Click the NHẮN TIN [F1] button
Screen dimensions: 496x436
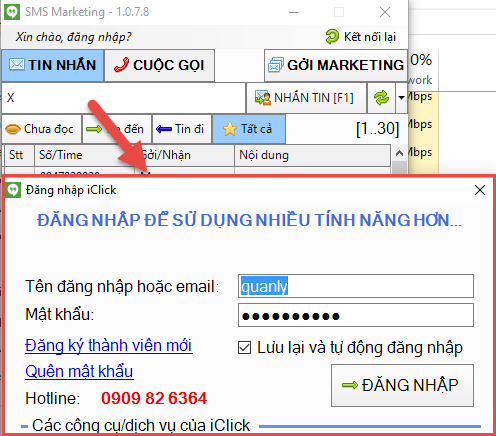coord(306,98)
